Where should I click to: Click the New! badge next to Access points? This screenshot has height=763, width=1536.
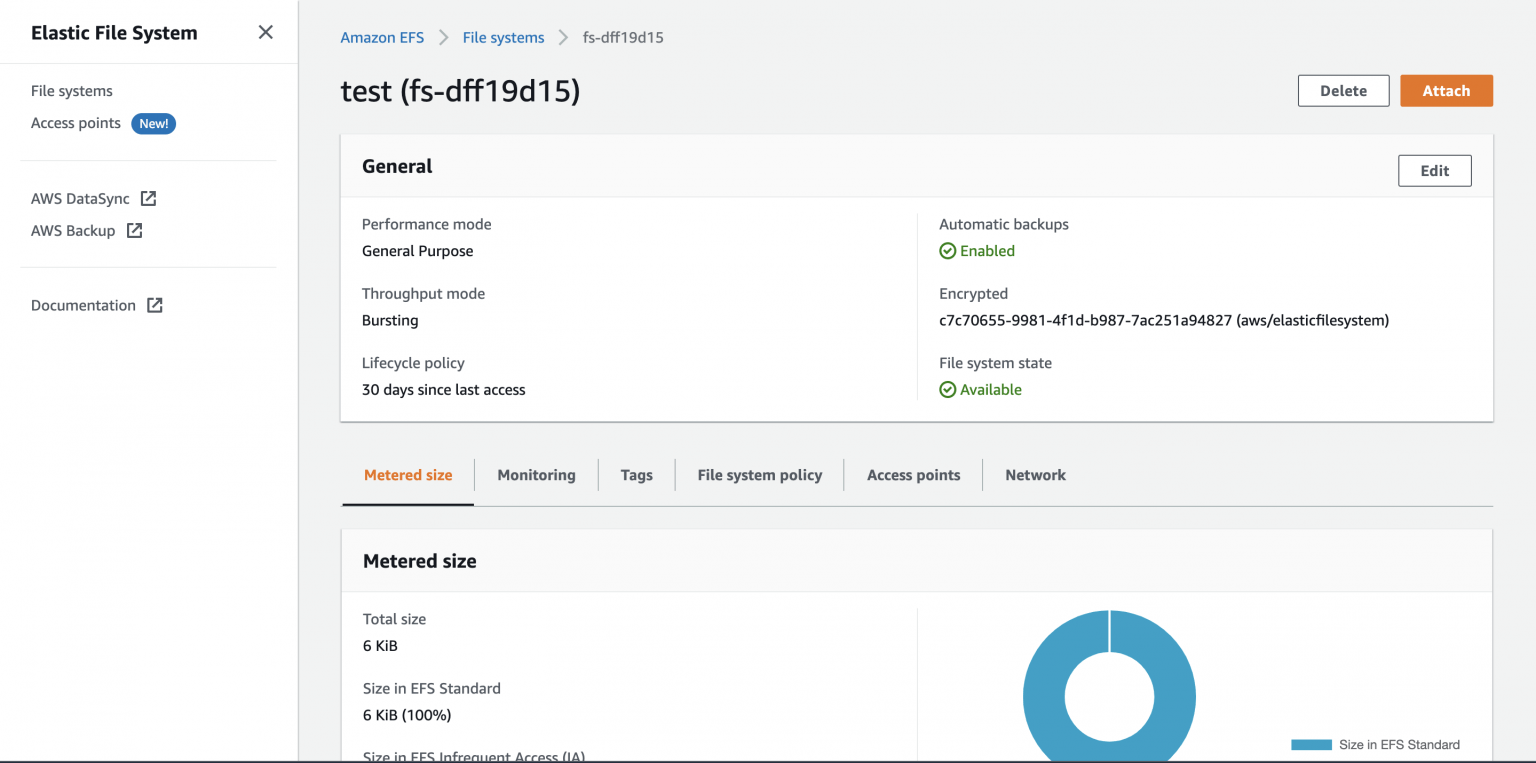(x=153, y=123)
